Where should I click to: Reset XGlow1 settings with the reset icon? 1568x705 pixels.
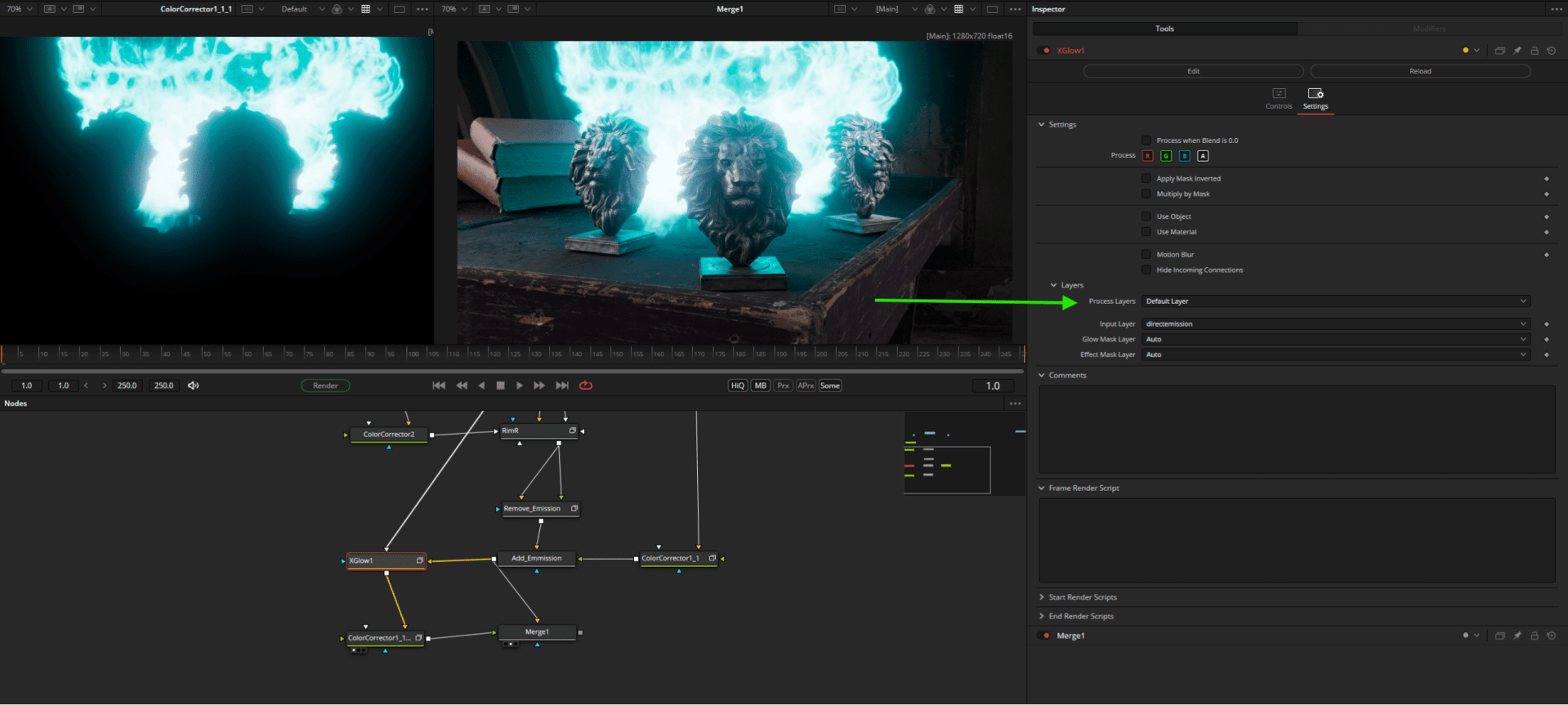[x=1552, y=51]
